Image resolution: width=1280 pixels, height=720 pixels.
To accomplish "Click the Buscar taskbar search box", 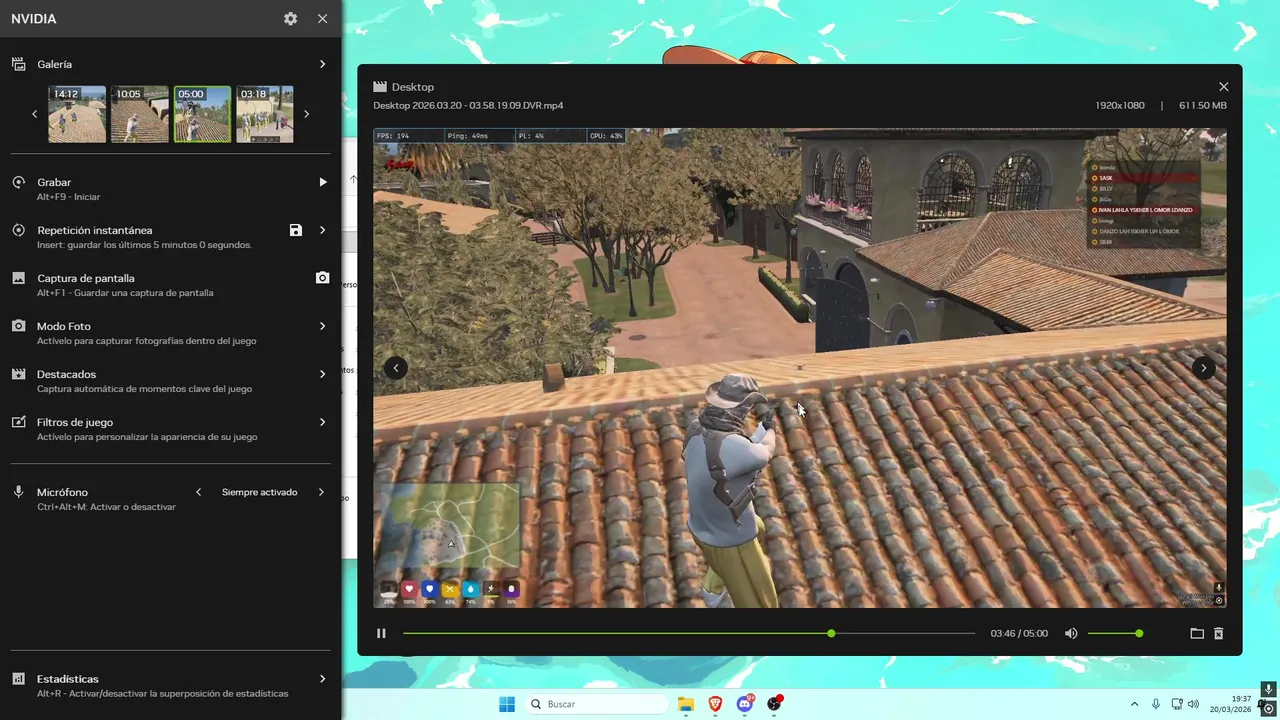I will click(596, 704).
